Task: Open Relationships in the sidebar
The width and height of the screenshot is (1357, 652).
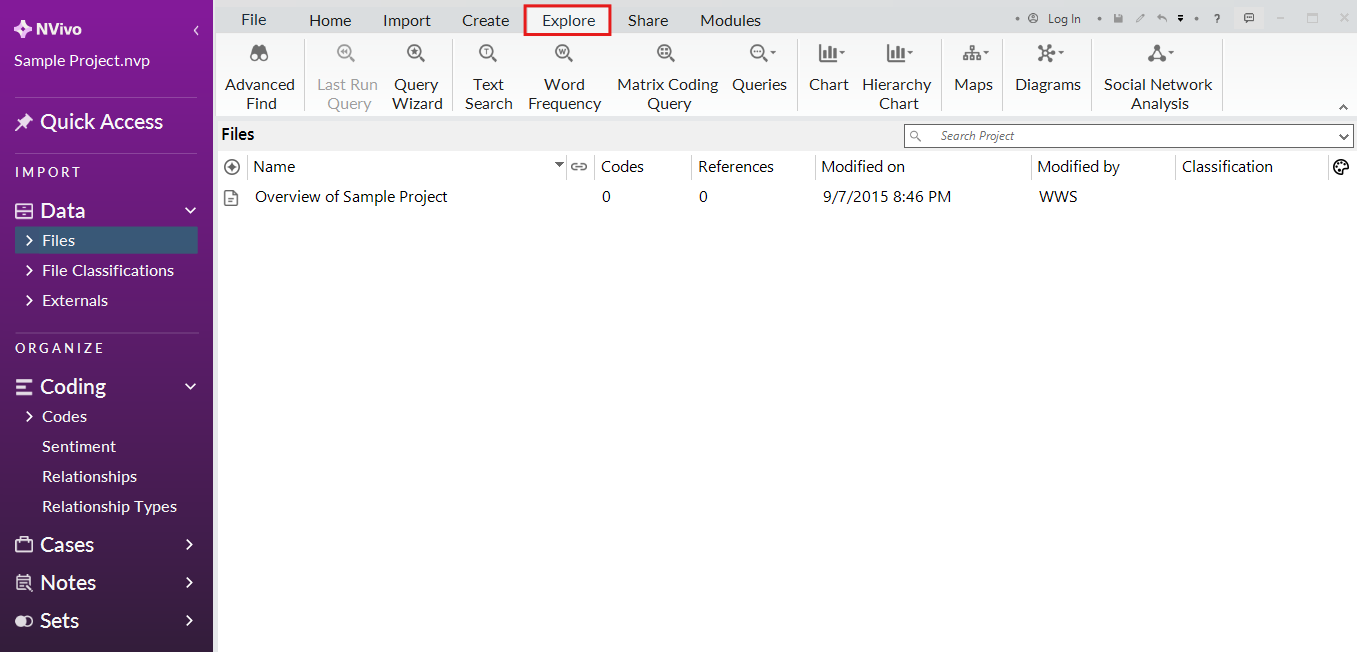Action: pyautogui.click(x=89, y=477)
